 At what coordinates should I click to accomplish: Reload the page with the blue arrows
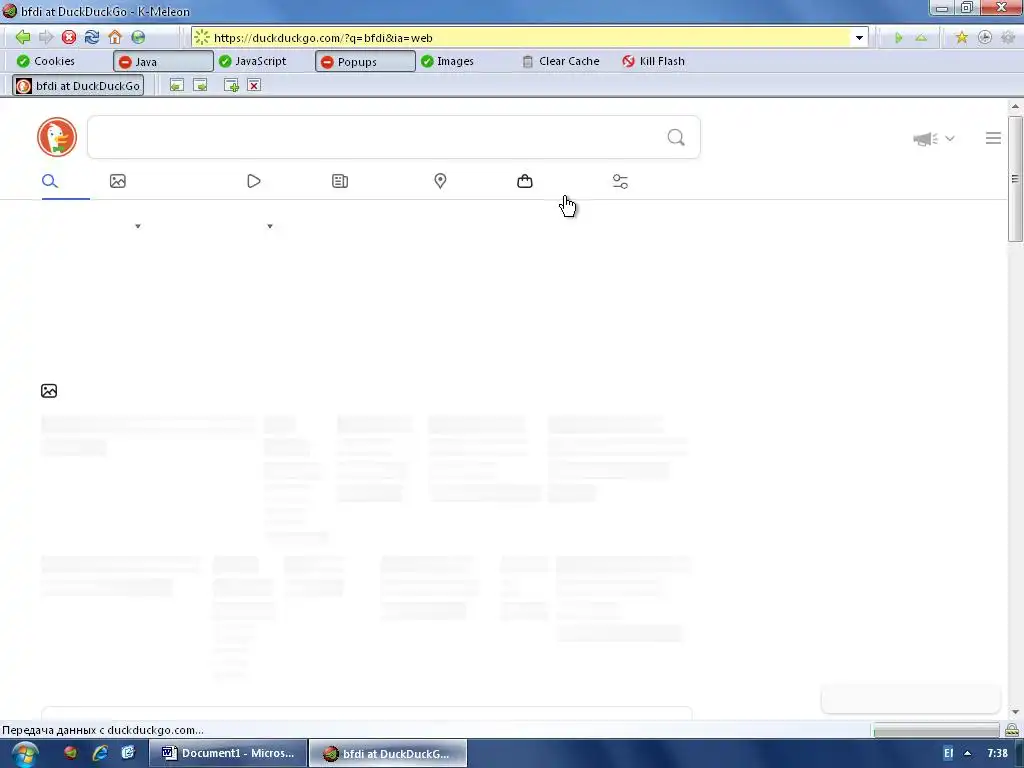[x=91, y=37]
